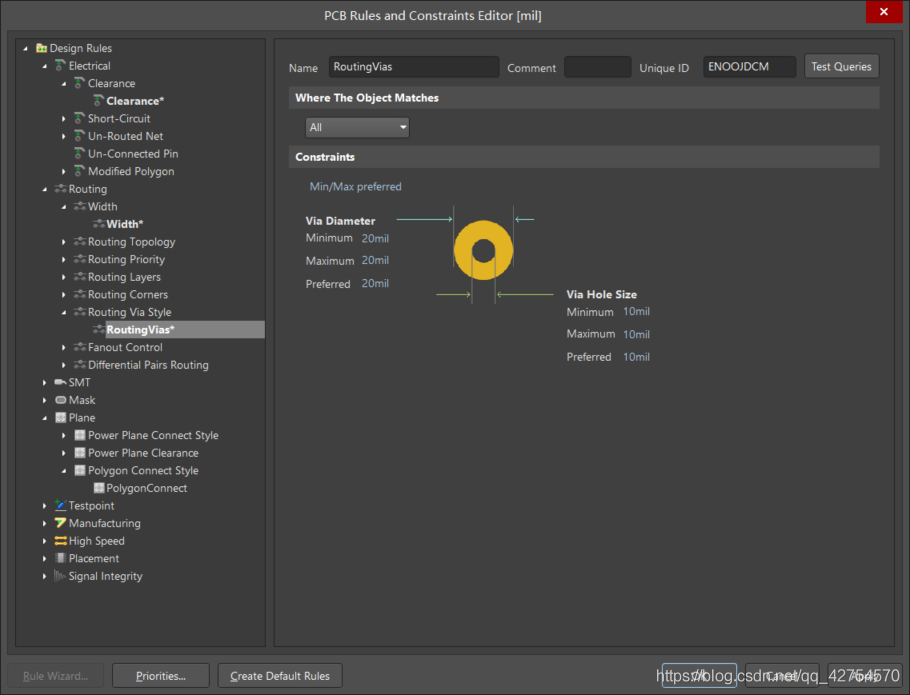
Task: Expand the Signal Integrity node arrow
Action: pyautogui.click(x=45, y=576)
